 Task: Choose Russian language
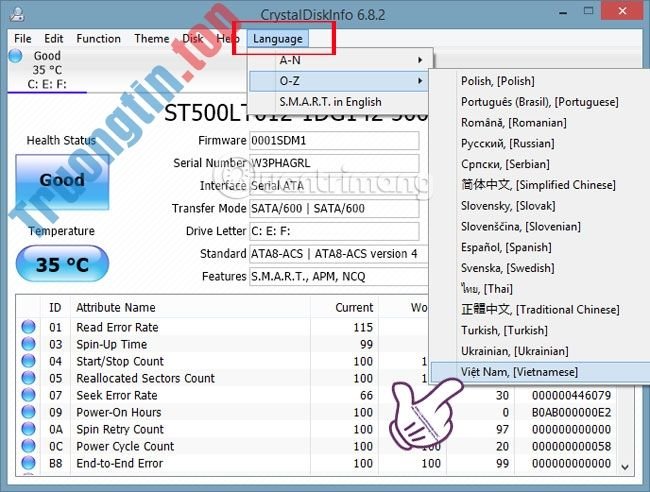[x=507, y=143]
